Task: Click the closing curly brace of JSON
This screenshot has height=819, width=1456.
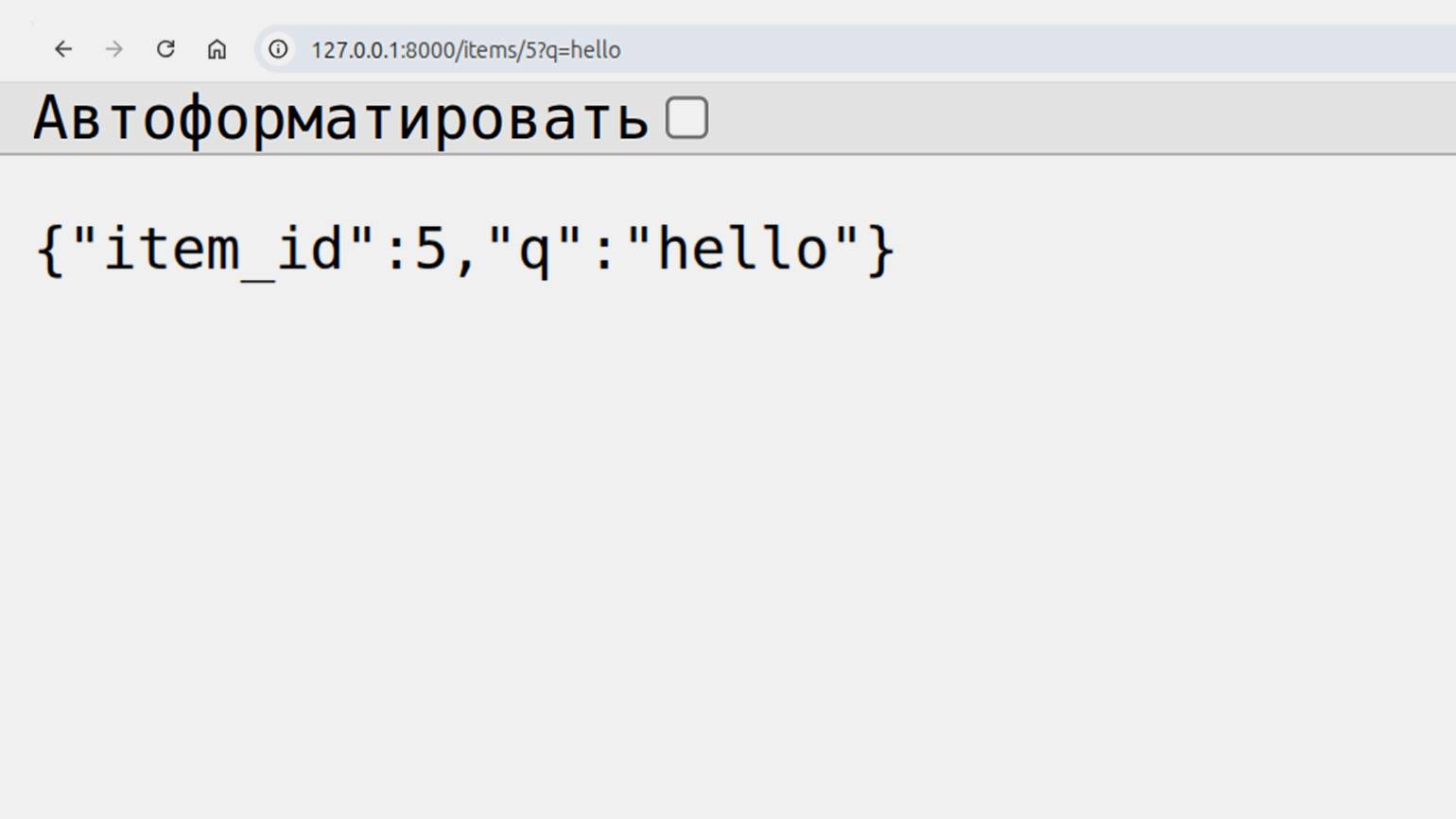Action: [880, 250]
